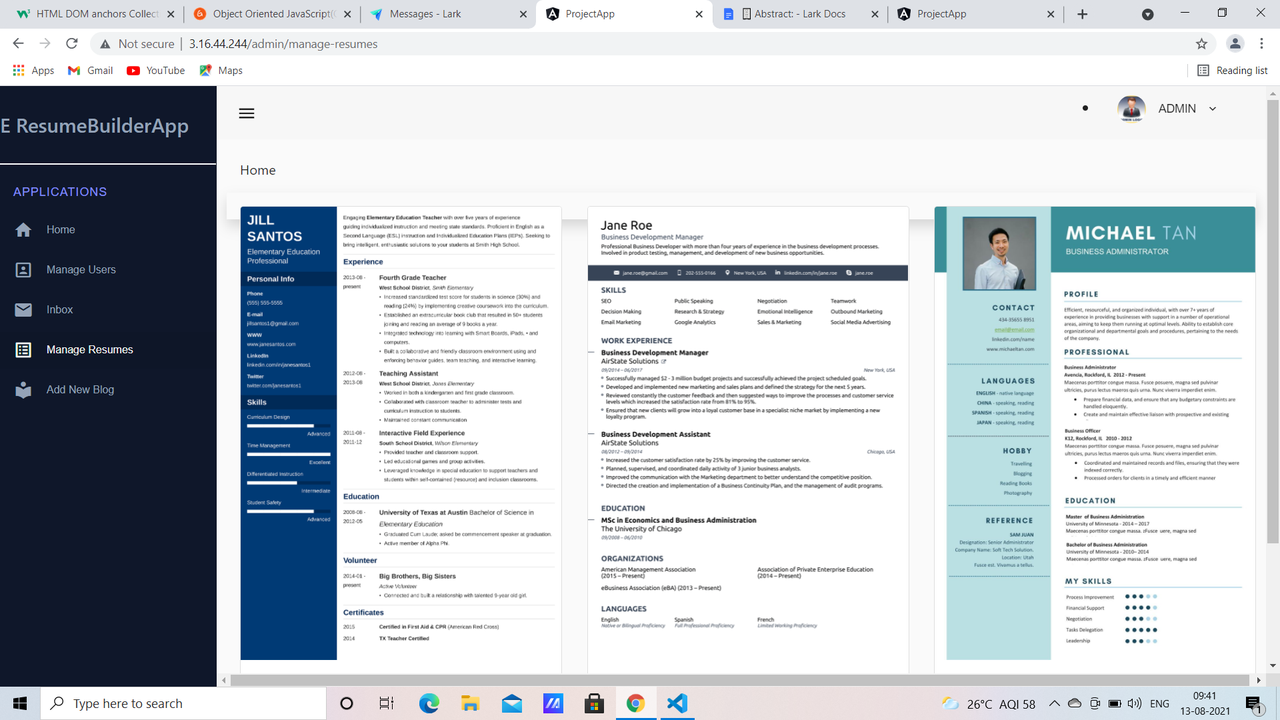The image size is (1280, 720).
Task: Click the browser reload button
Action: (x=70, y=44)
